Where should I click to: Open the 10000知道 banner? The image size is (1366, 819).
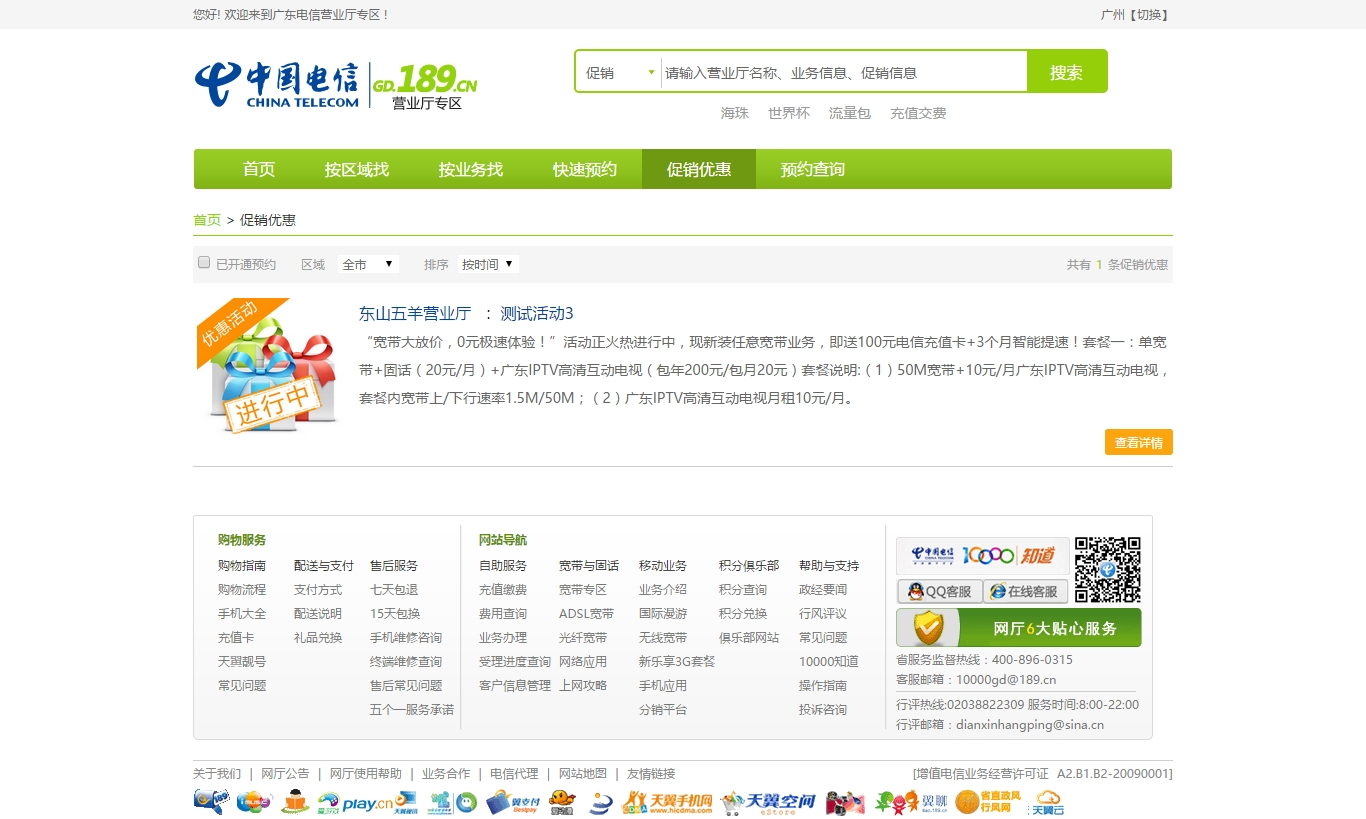982,556
